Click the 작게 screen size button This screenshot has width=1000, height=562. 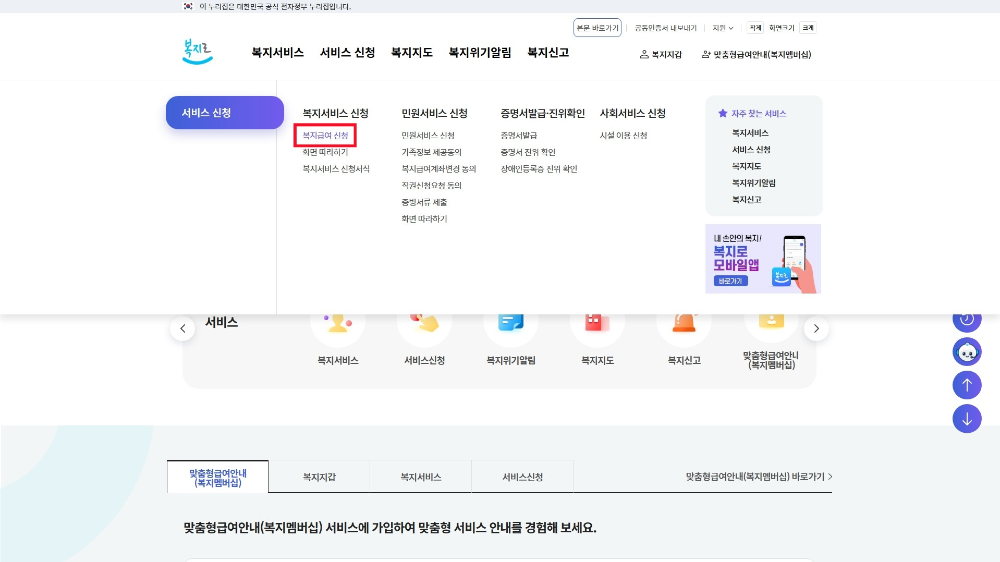pyautogui.click(x=755, y=28)
